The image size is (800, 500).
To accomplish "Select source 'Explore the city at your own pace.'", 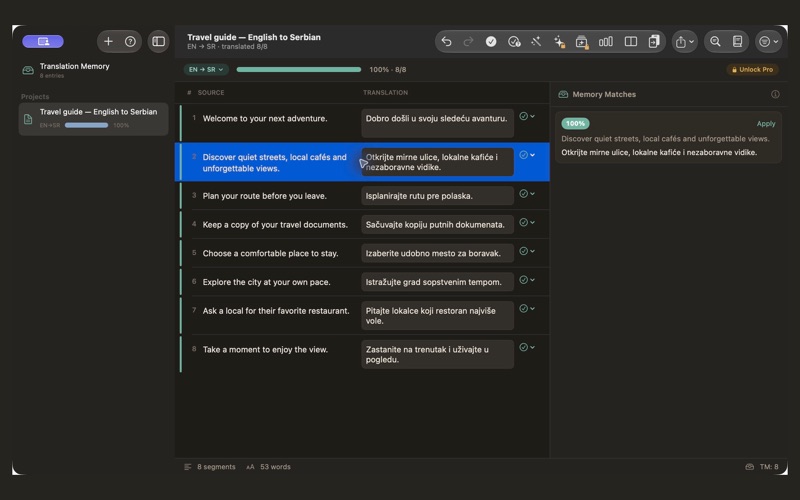I will click(x=266, y=282).
